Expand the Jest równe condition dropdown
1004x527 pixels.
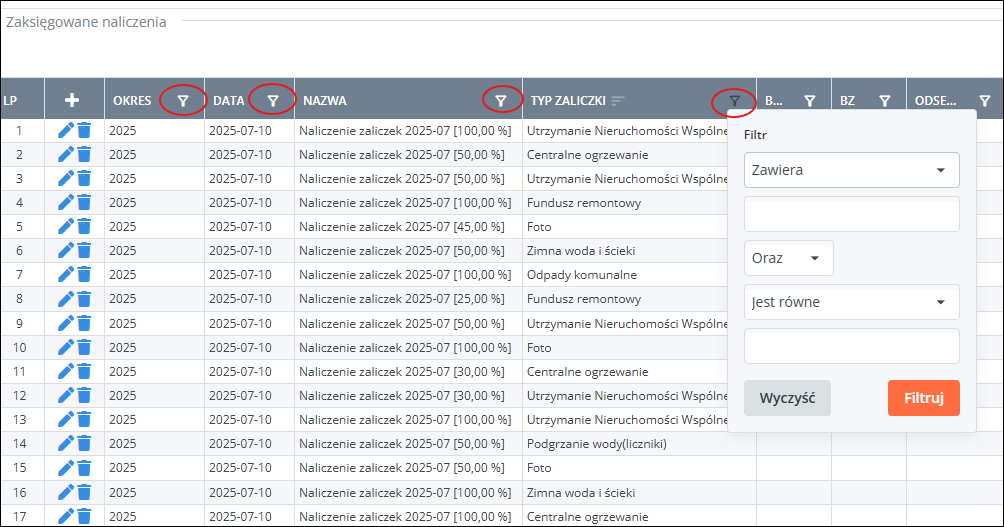851,302
